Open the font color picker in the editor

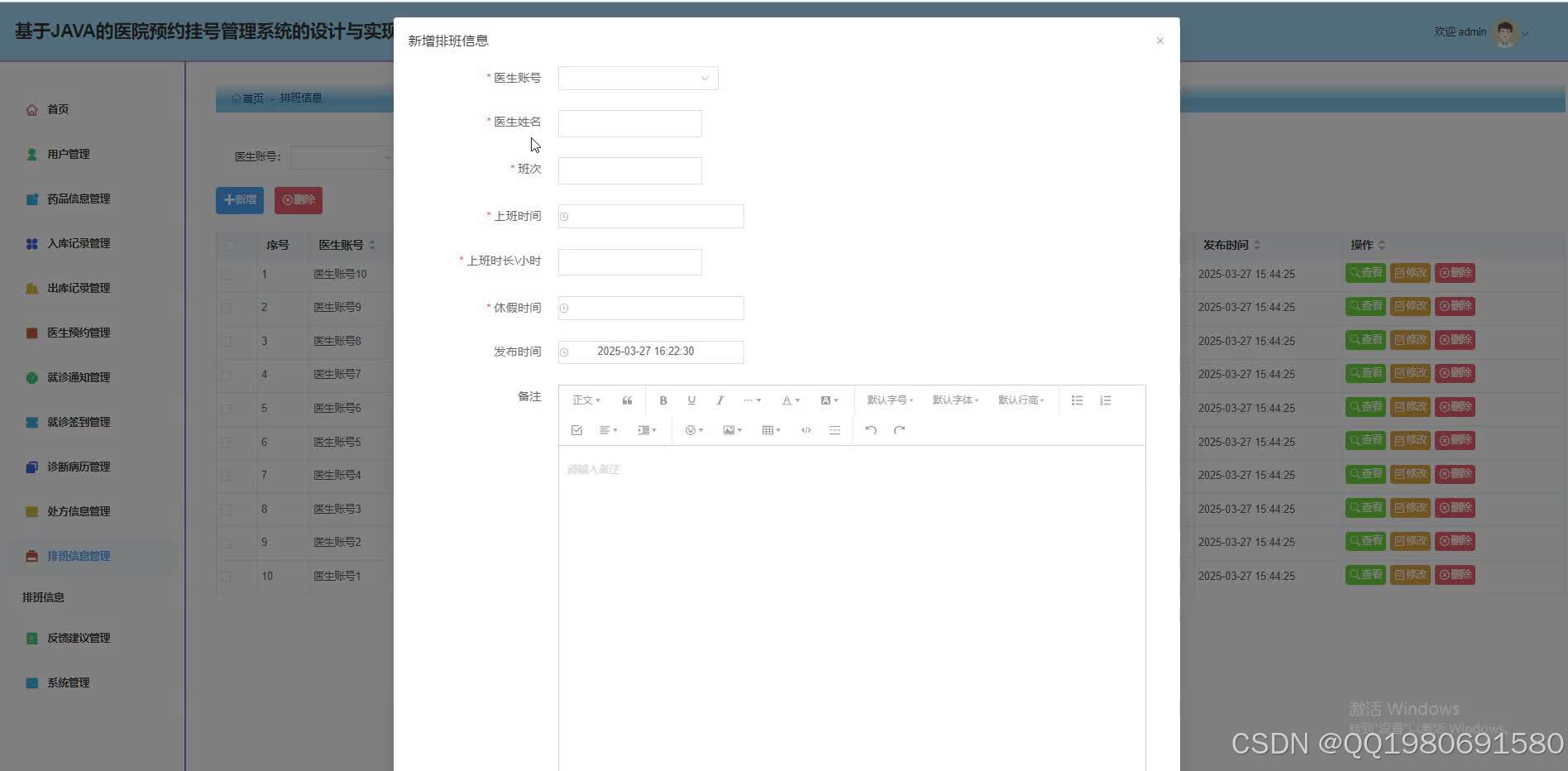788,400
